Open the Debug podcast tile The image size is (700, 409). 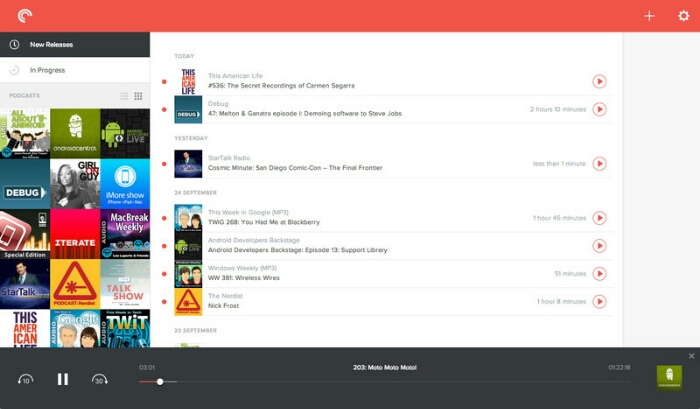point(25,184)
